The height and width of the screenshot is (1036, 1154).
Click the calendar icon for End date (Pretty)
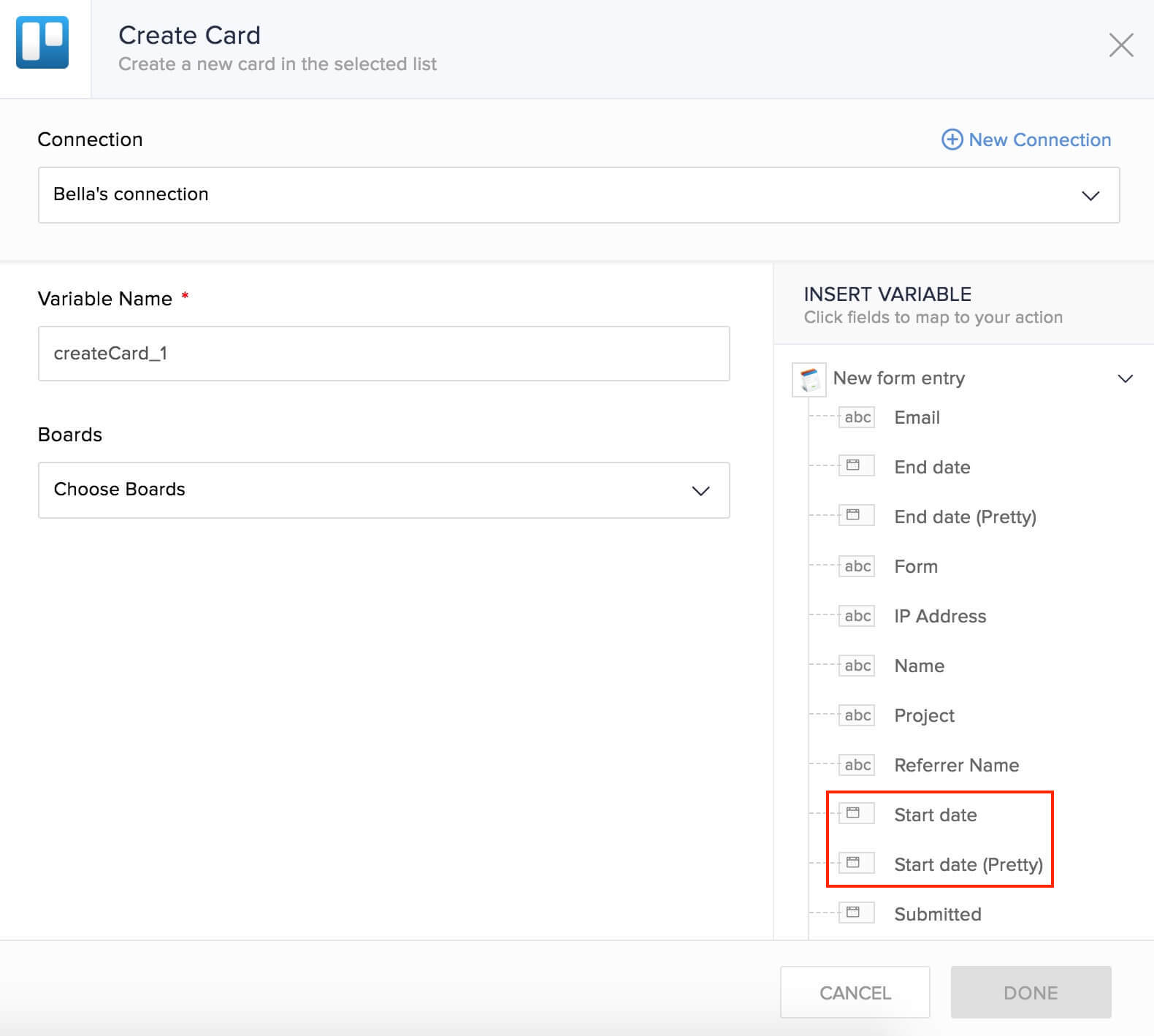pos(857,515)
